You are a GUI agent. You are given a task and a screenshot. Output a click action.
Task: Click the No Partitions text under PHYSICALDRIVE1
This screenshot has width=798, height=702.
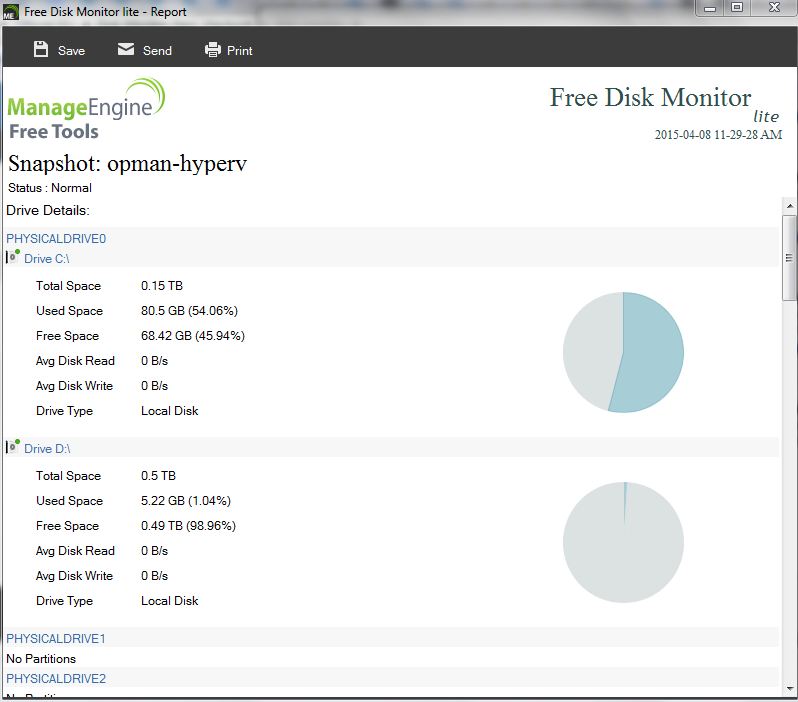pos(41,659)
